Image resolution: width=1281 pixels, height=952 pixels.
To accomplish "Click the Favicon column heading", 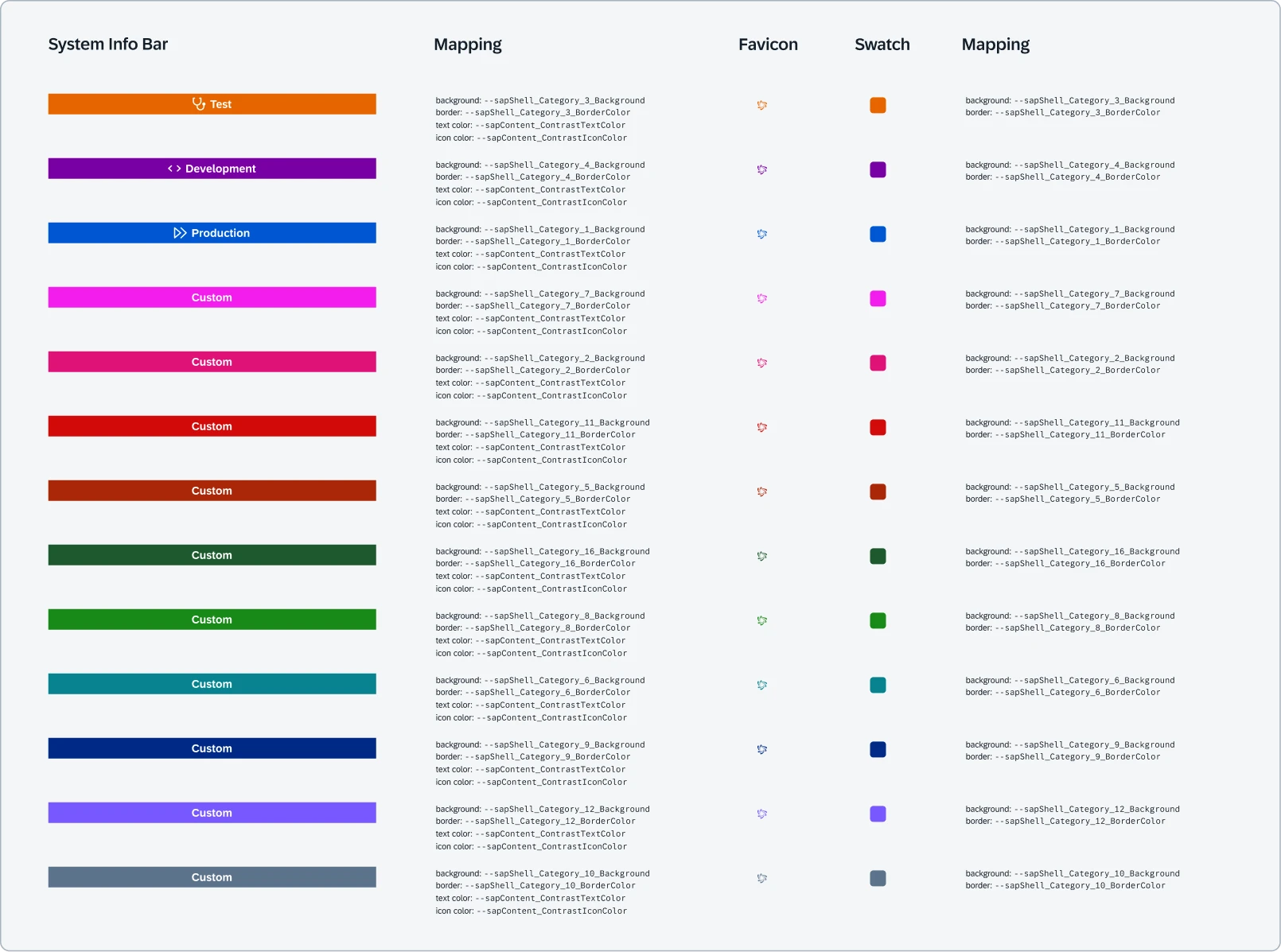I will (768, 45).
